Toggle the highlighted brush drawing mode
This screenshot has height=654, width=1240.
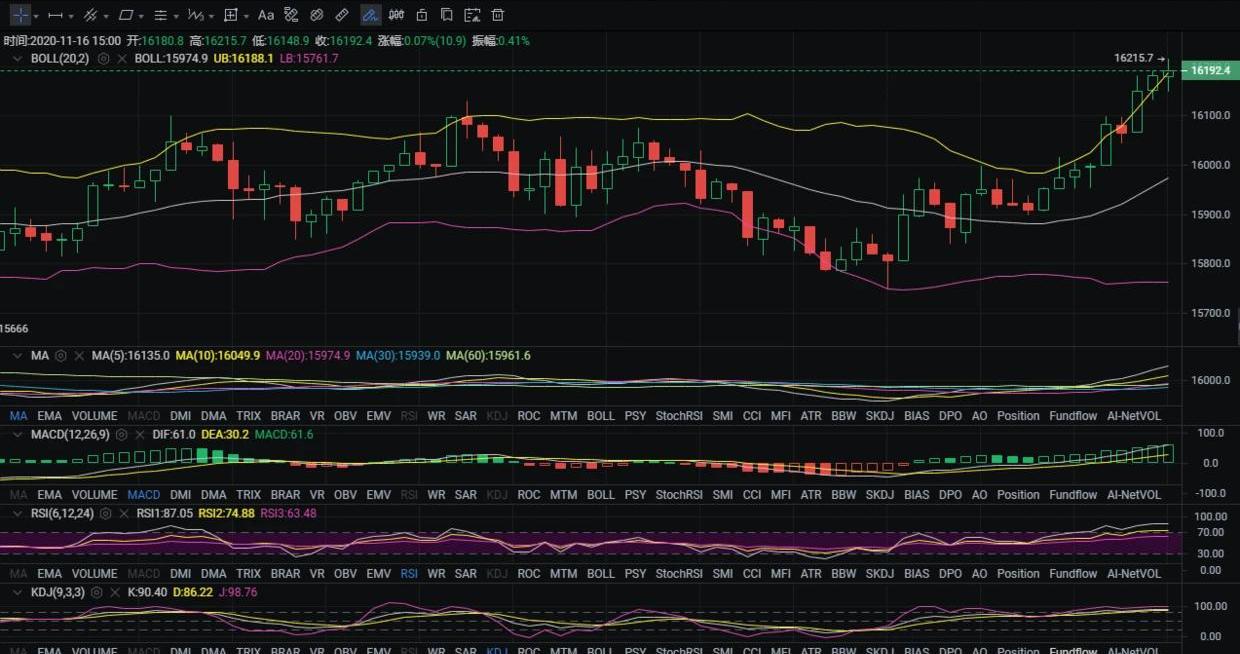click(x=370, y=15)
